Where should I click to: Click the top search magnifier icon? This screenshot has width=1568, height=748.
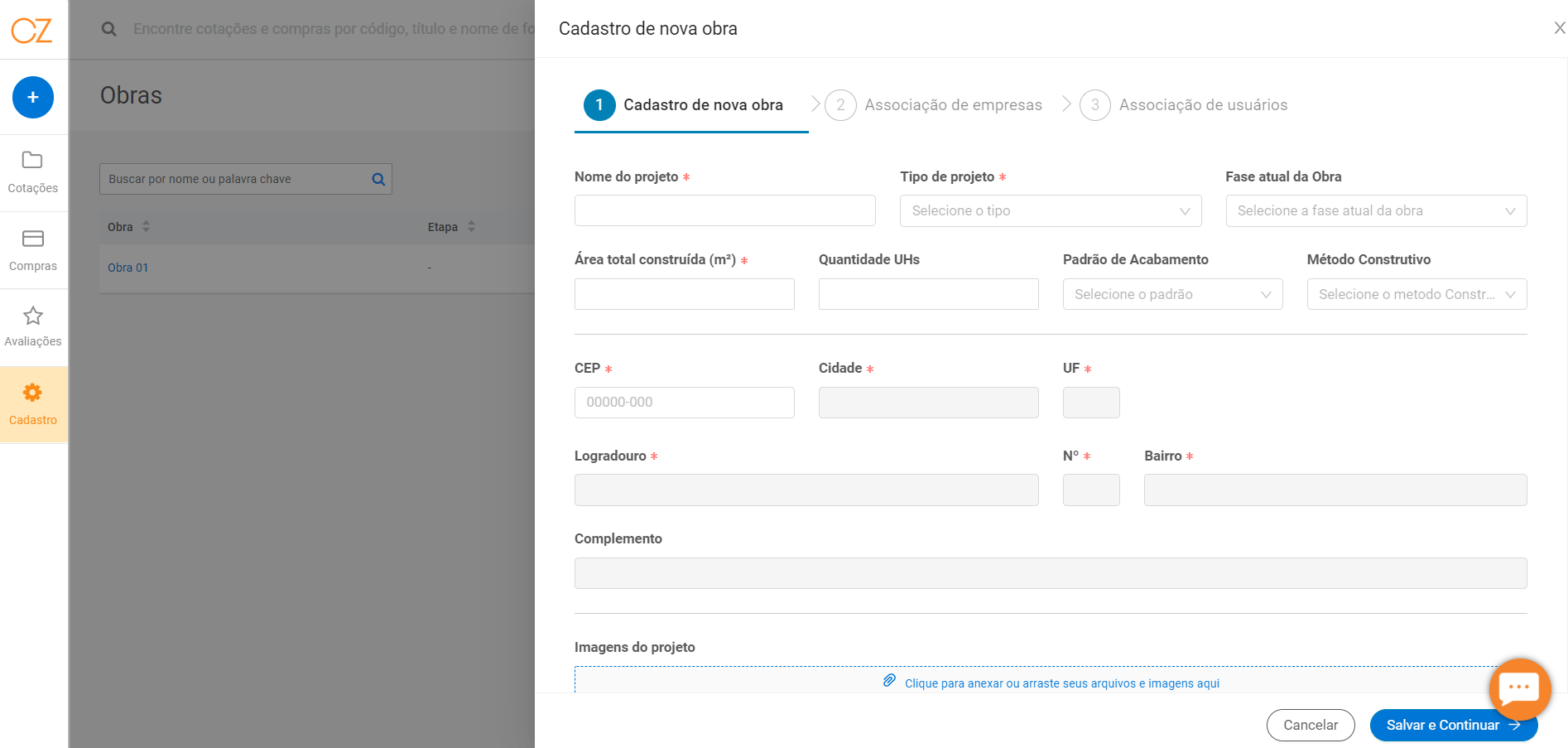108,29
